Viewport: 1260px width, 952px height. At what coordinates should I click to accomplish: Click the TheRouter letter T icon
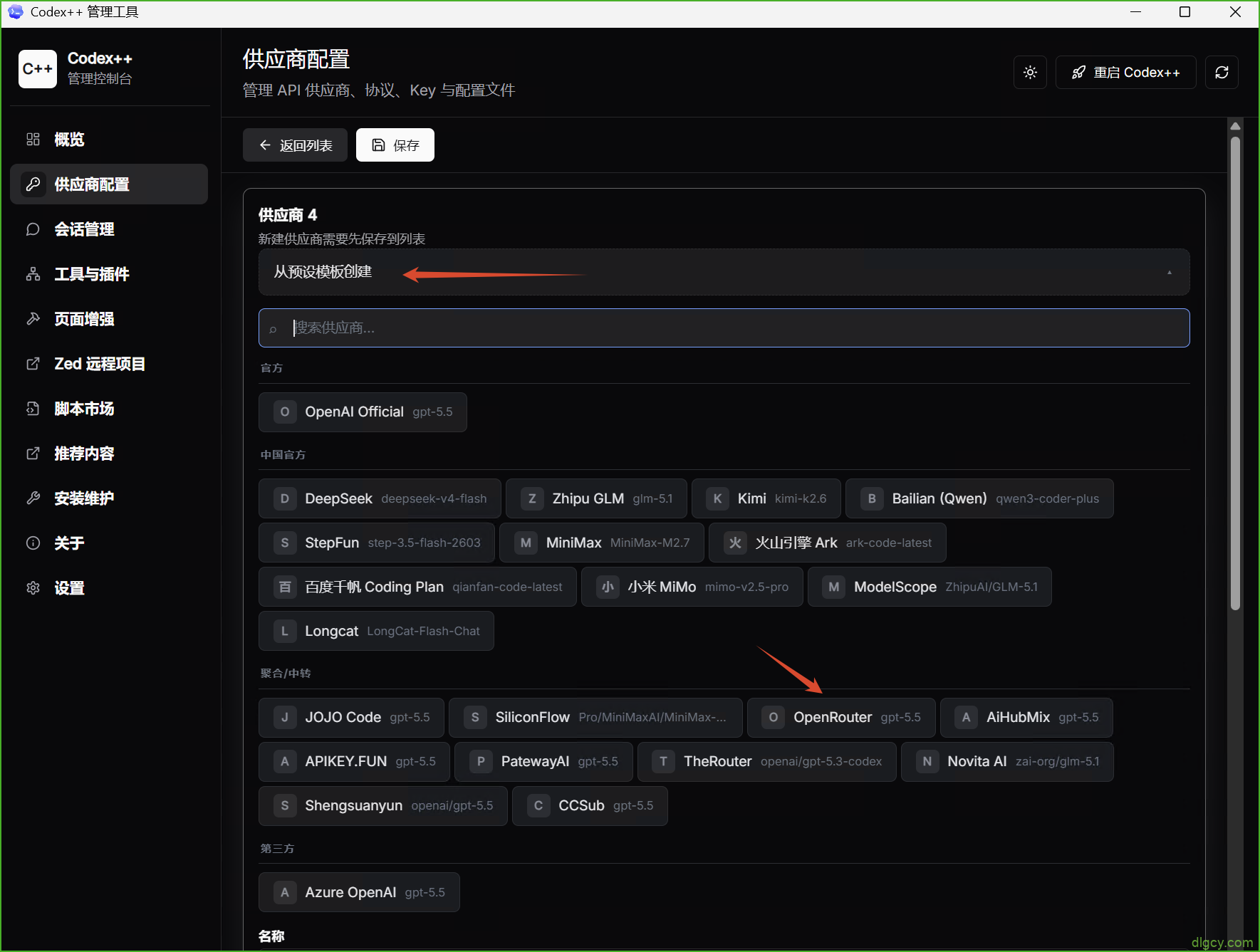pyautogui.click(x=664, y=762)
